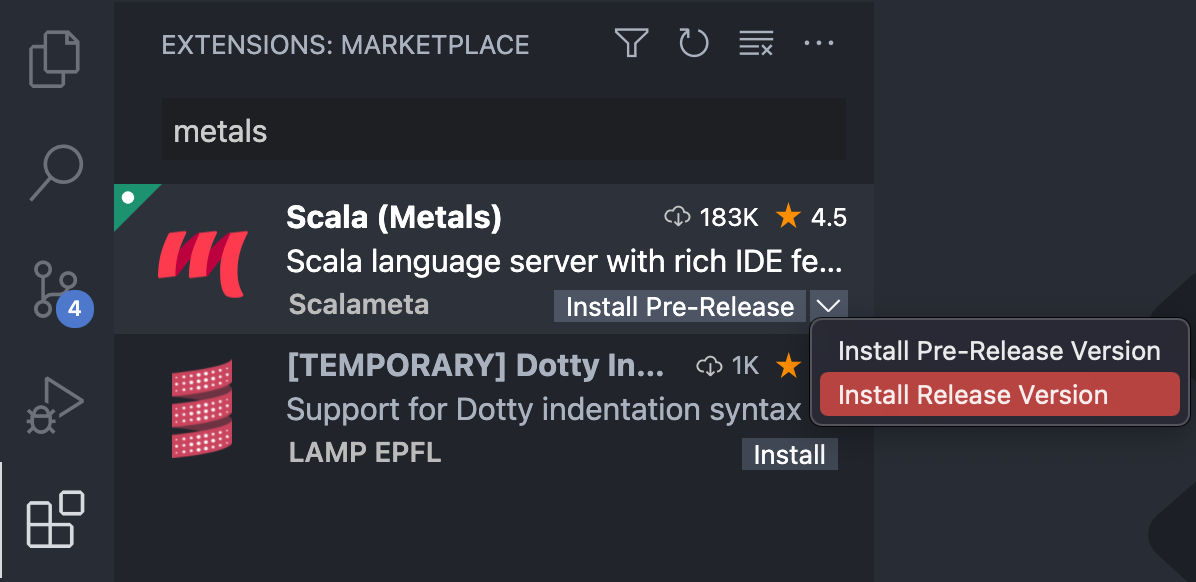Click the 183K download count
The width and height of the screenshot is (1196, 582).
(710, 217)
